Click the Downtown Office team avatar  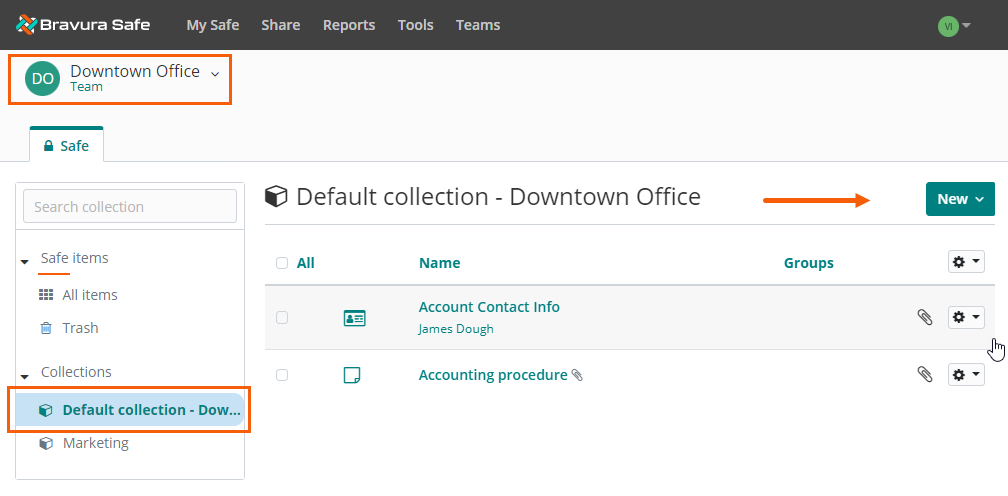click(42, 79)
